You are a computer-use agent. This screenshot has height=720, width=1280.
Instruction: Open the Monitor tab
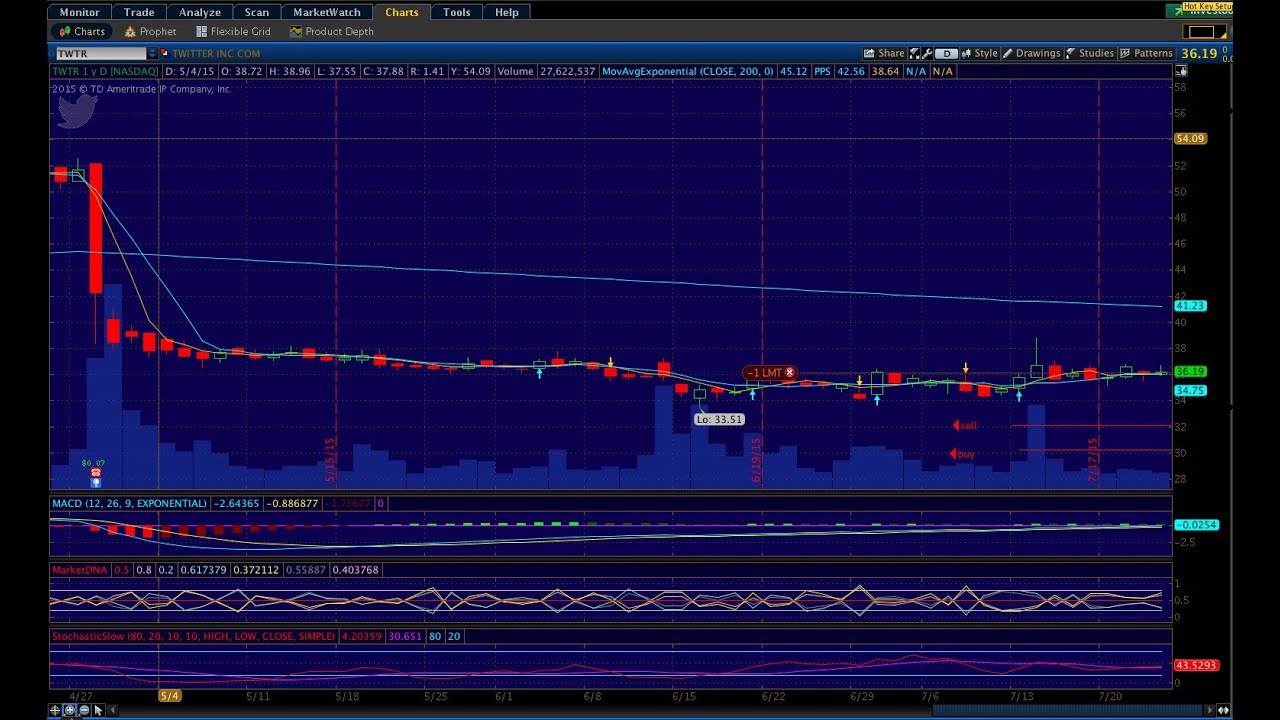click(x=79, y=12)
